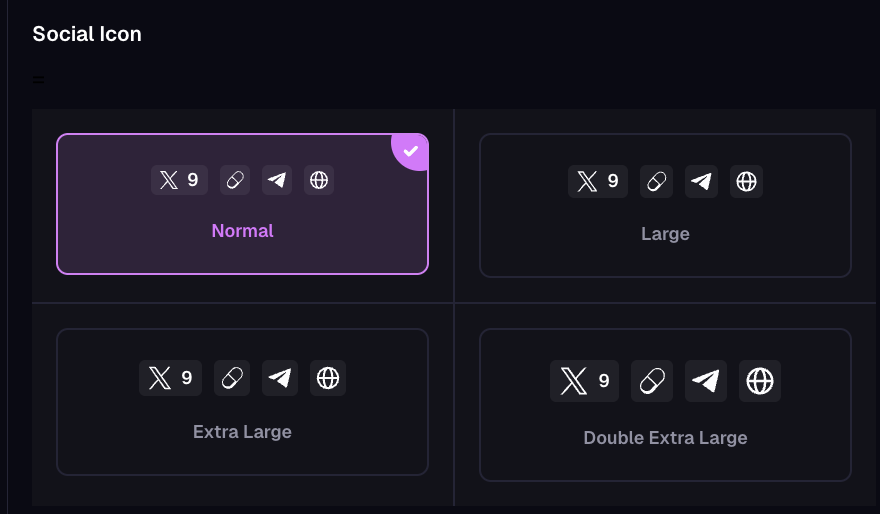Screen dimensions: 880x514
Task: Click the globe icon in the Normal card
Action: 319,181
